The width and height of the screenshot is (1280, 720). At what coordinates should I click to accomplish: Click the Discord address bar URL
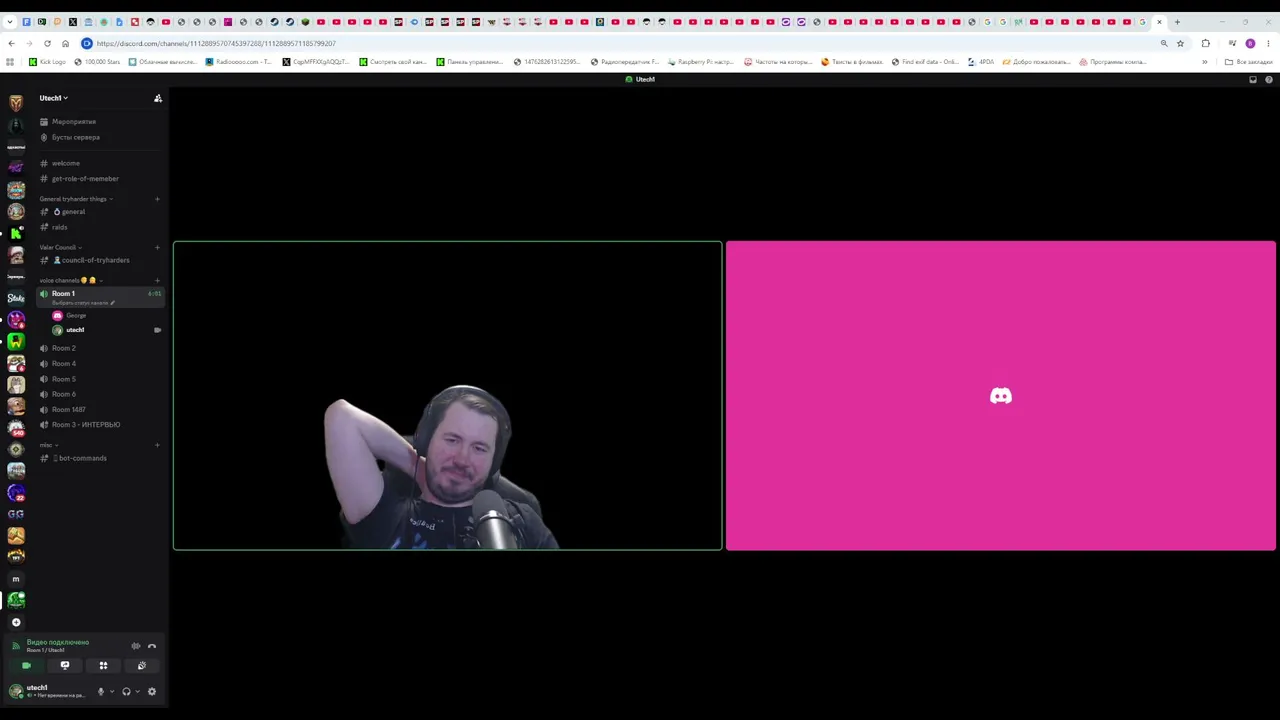216,44
